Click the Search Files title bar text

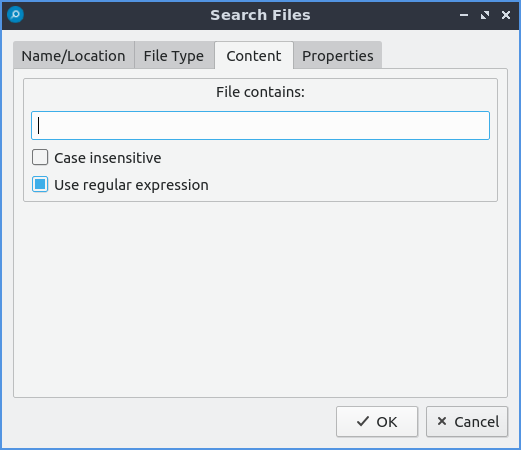pos(260,15)
